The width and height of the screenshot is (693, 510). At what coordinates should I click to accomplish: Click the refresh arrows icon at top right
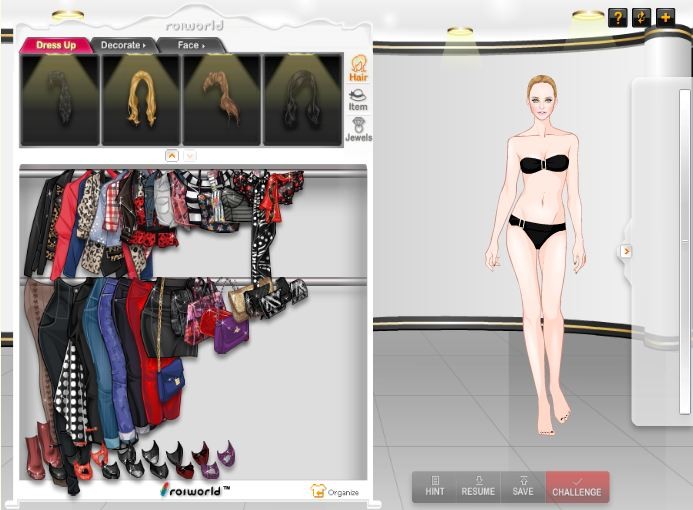click(641, 17)
